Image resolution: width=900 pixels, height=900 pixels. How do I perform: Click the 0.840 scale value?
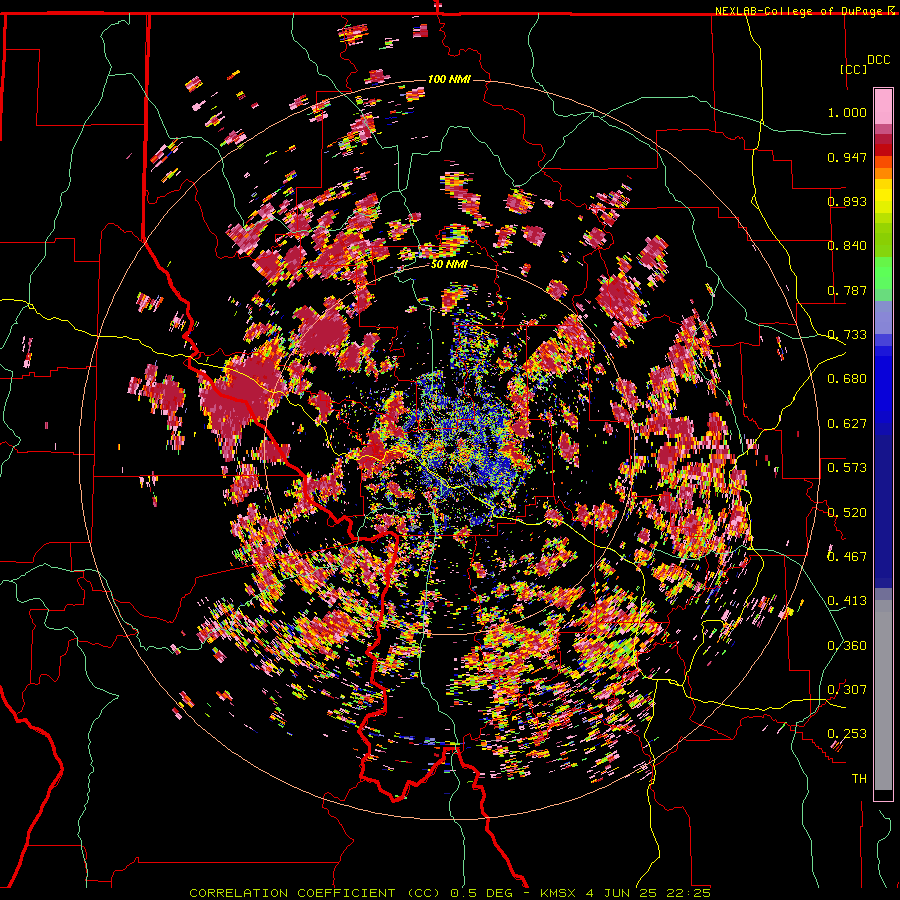click(x=847, y=246)
